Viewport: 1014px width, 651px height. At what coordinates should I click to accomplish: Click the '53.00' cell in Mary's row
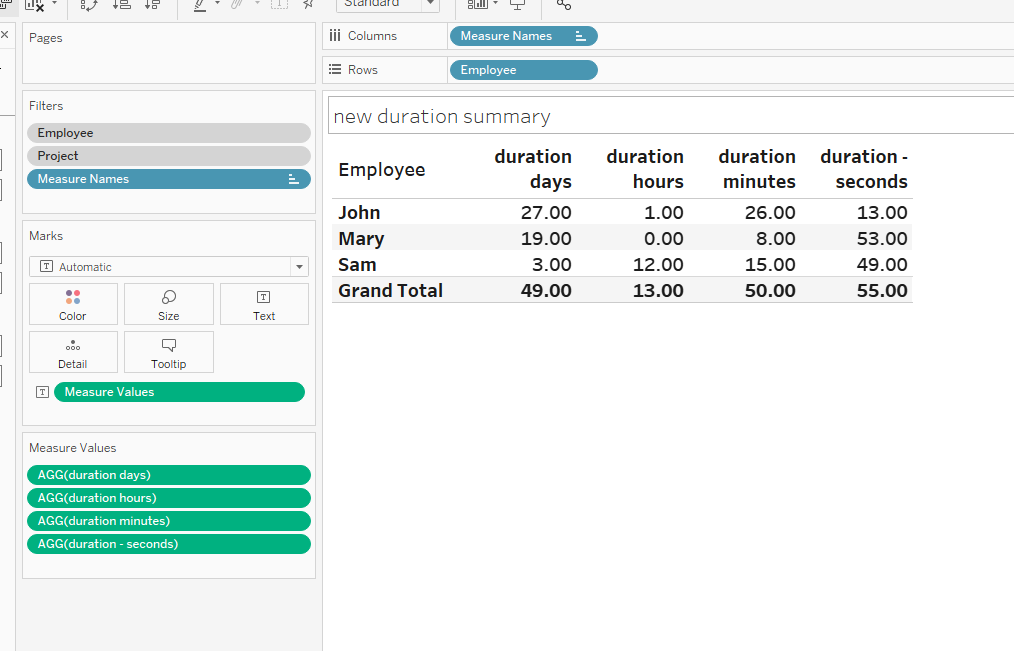pyautogui.click(x=882, y=238)
